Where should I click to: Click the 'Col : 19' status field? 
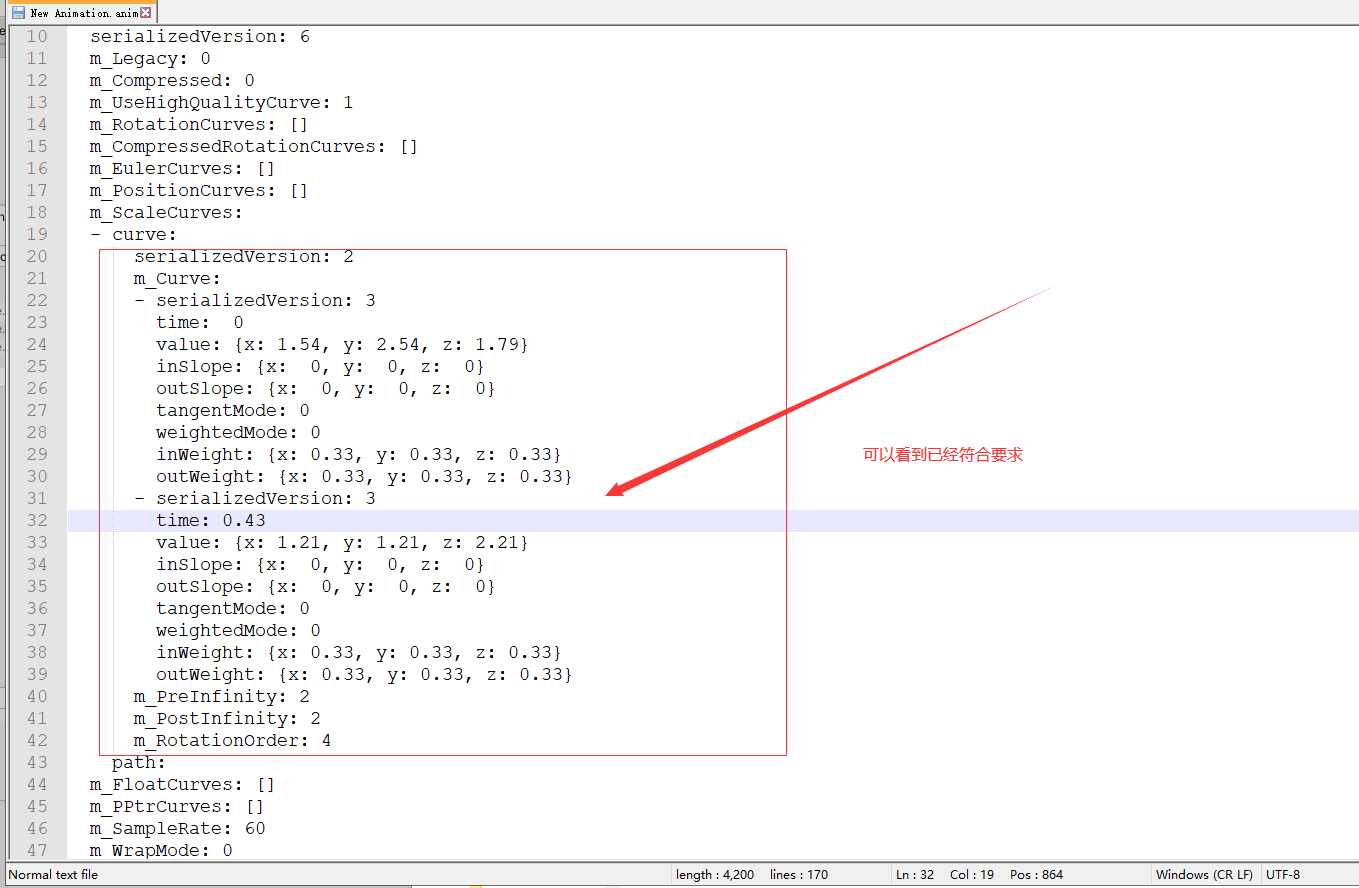pos(972,874)
